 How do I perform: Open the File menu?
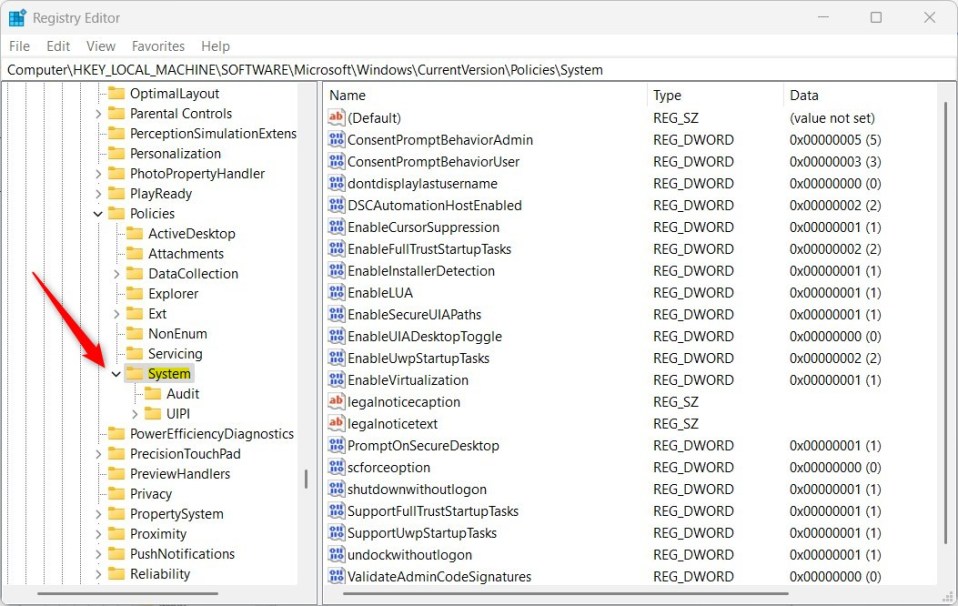19,46
